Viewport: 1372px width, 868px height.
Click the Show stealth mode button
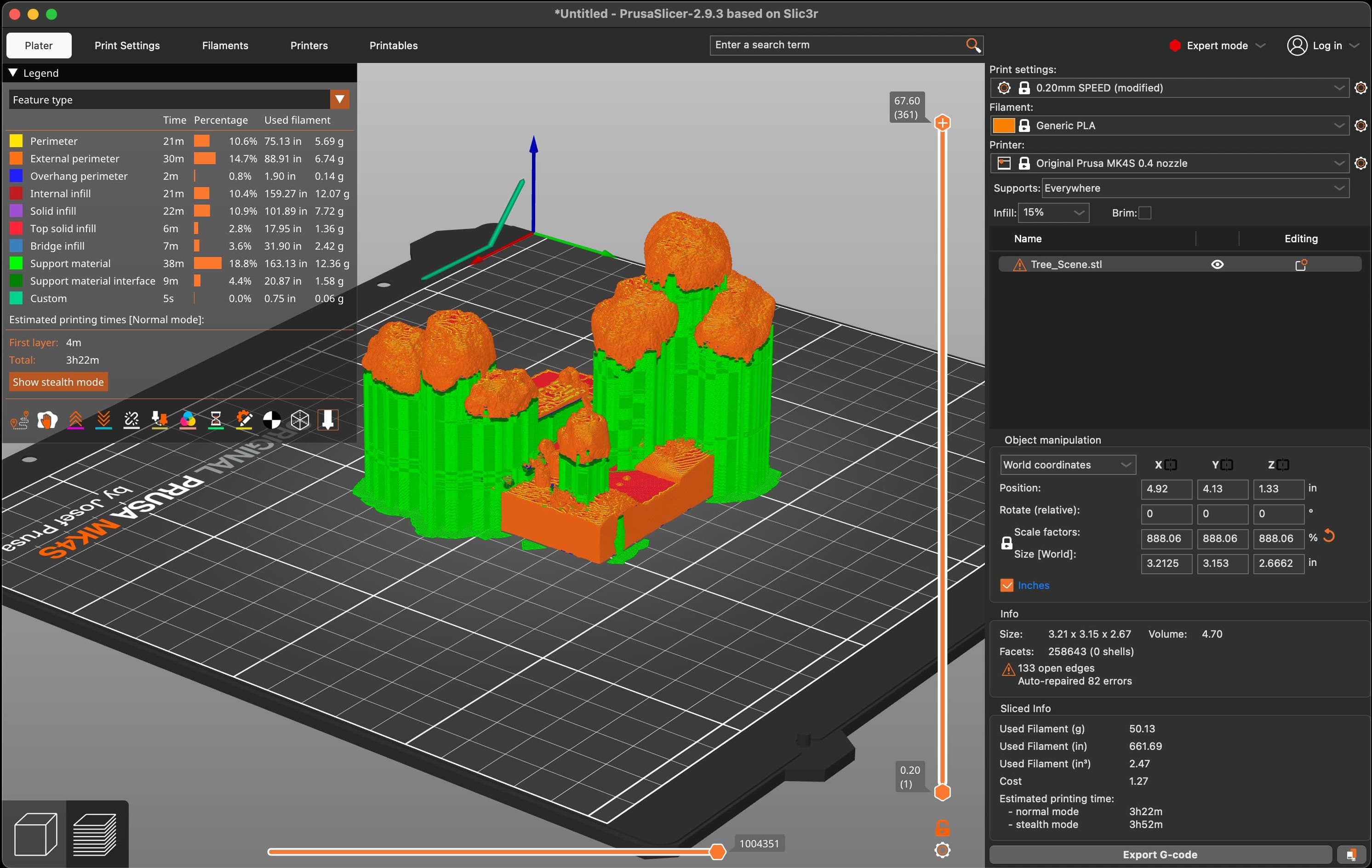[58, 382]
